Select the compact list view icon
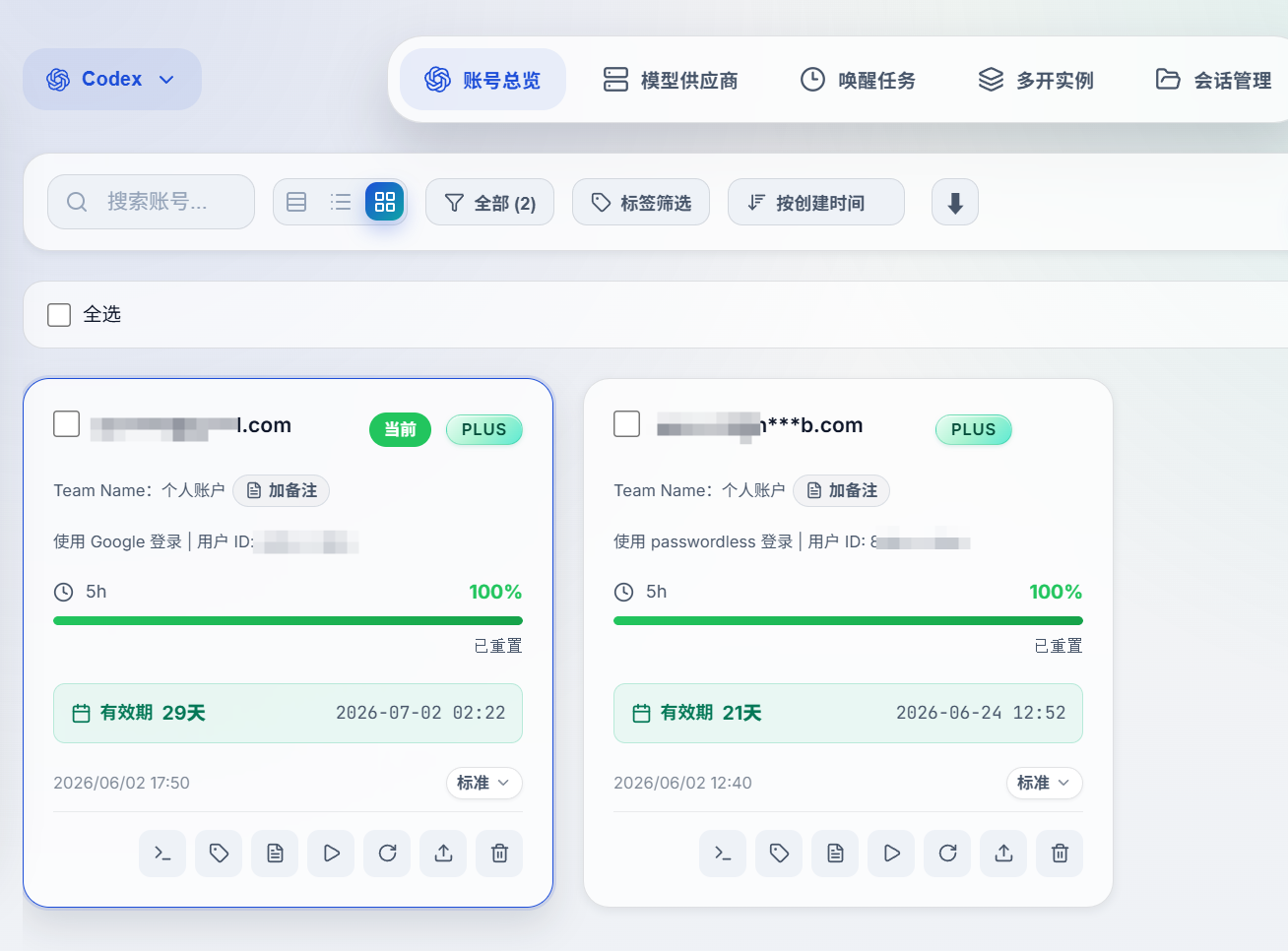Screen dimensions: 1288x951 341,202
